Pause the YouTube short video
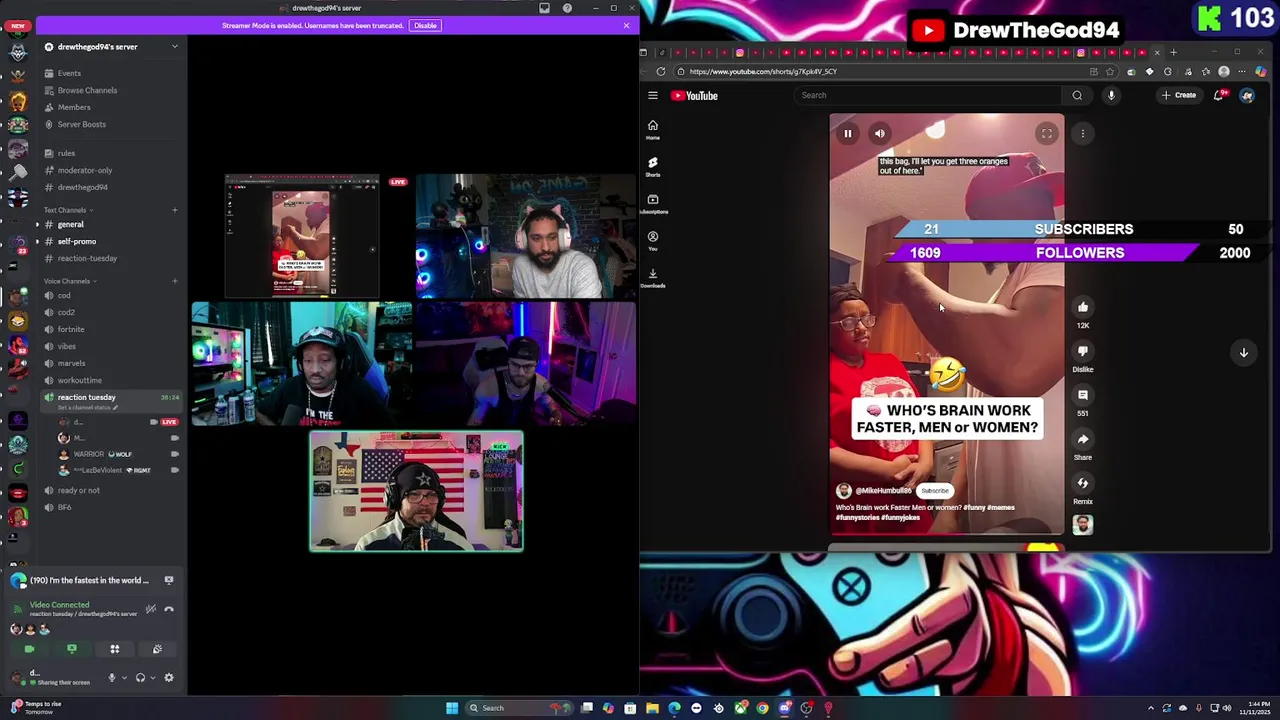1280x720 pixels. (847, 133)
